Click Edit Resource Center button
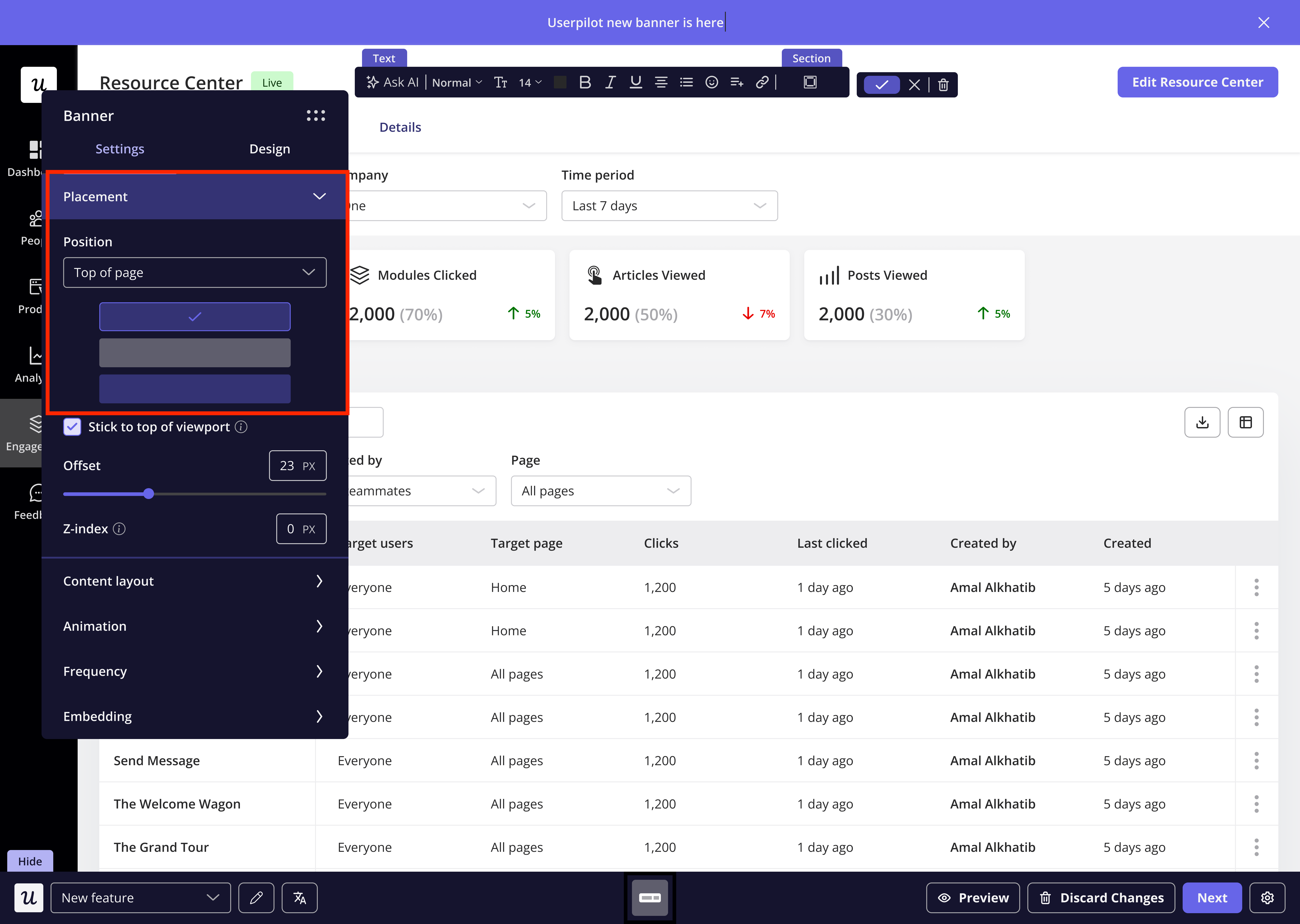Screen dimensions: 1300x924 click(x=1197, y=82)
